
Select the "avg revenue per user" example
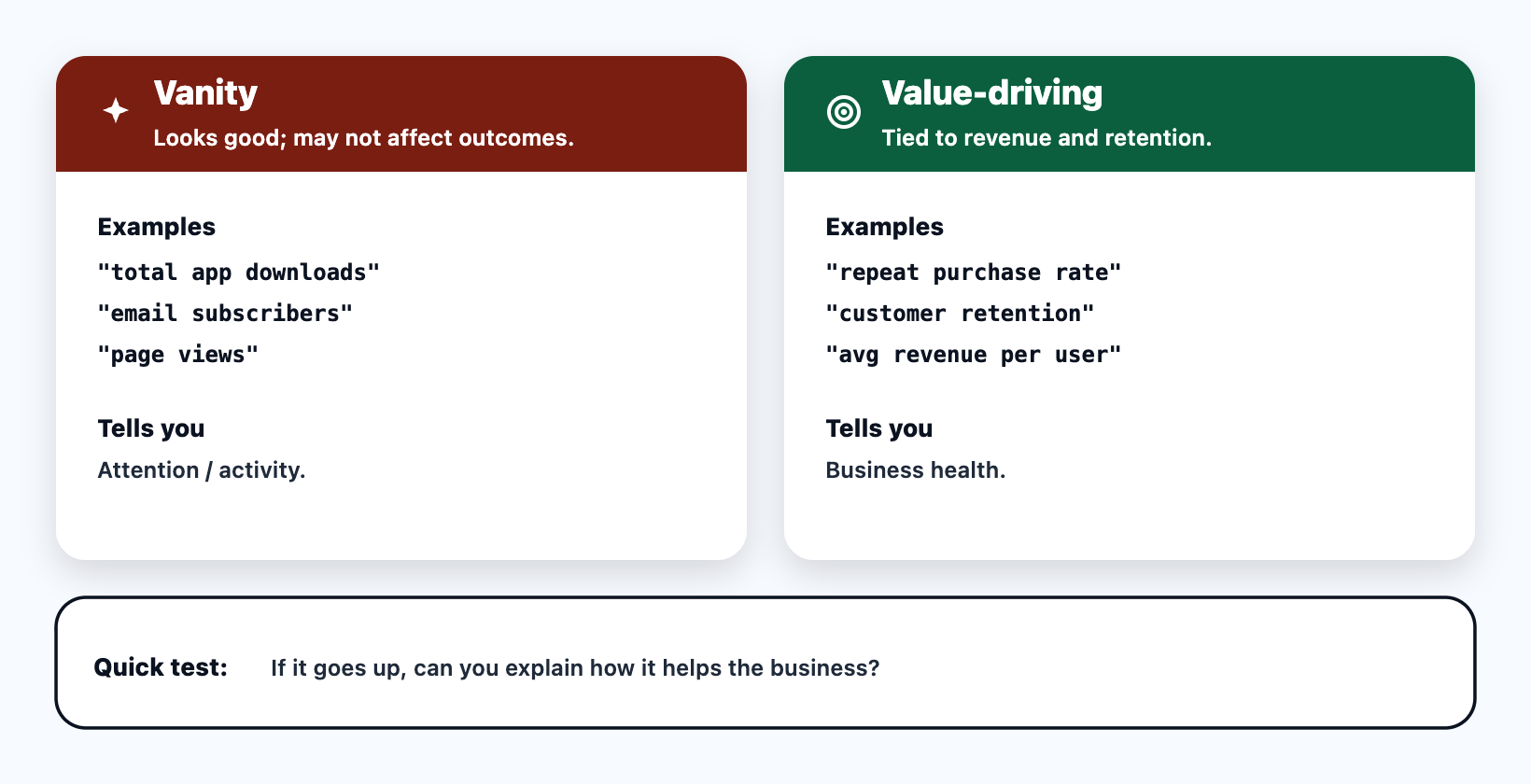tap(973, 355)
